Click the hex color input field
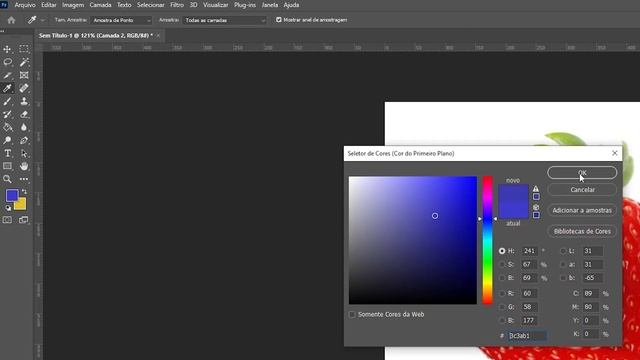This screenshot has width=640, height=360. point(527,336)
